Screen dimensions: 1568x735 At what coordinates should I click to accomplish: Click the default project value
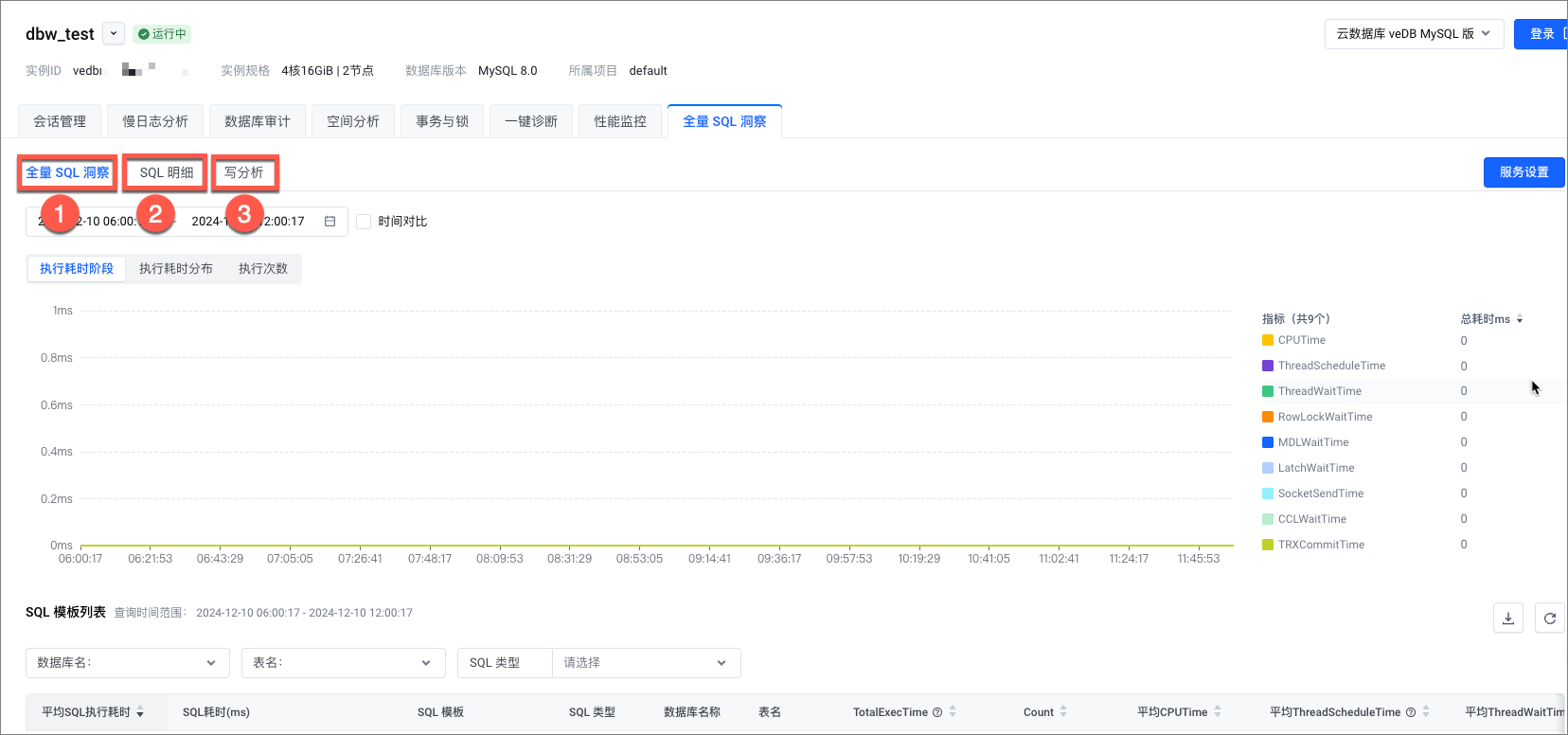(649, 71)
